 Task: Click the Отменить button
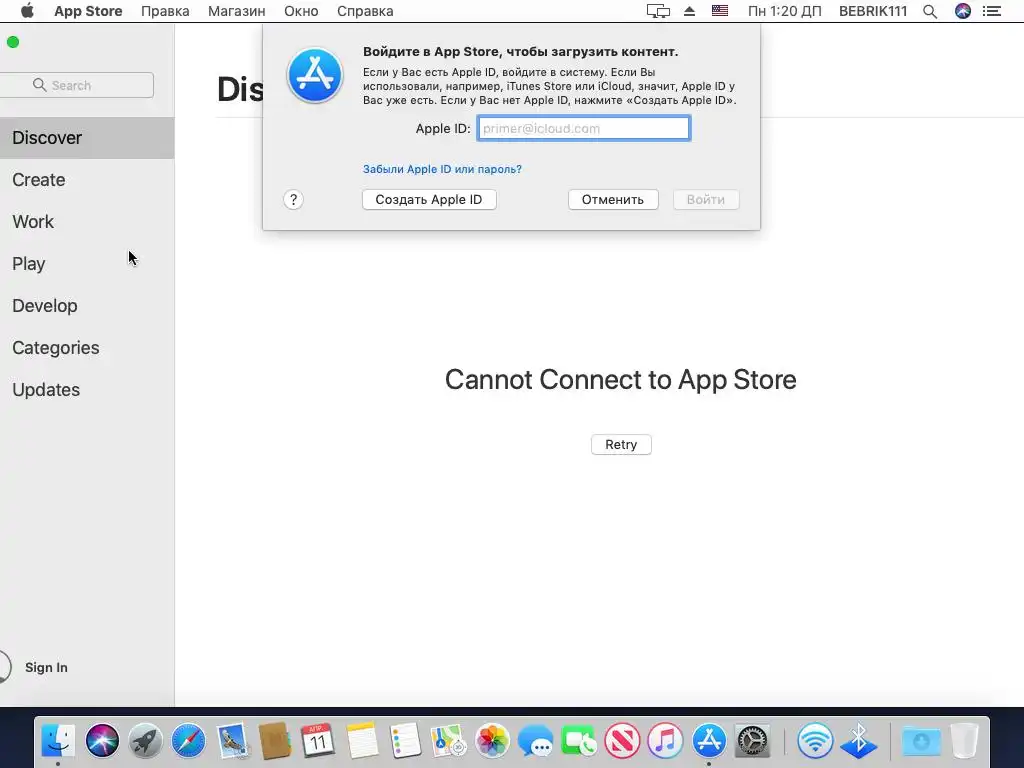(613, 200)
